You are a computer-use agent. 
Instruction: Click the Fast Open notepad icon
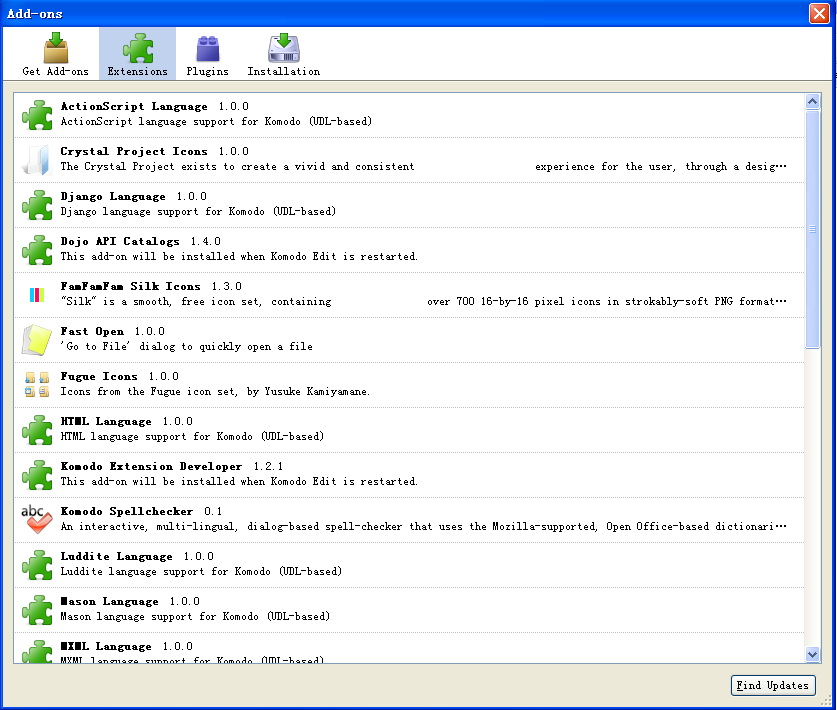tap(37, 340)
